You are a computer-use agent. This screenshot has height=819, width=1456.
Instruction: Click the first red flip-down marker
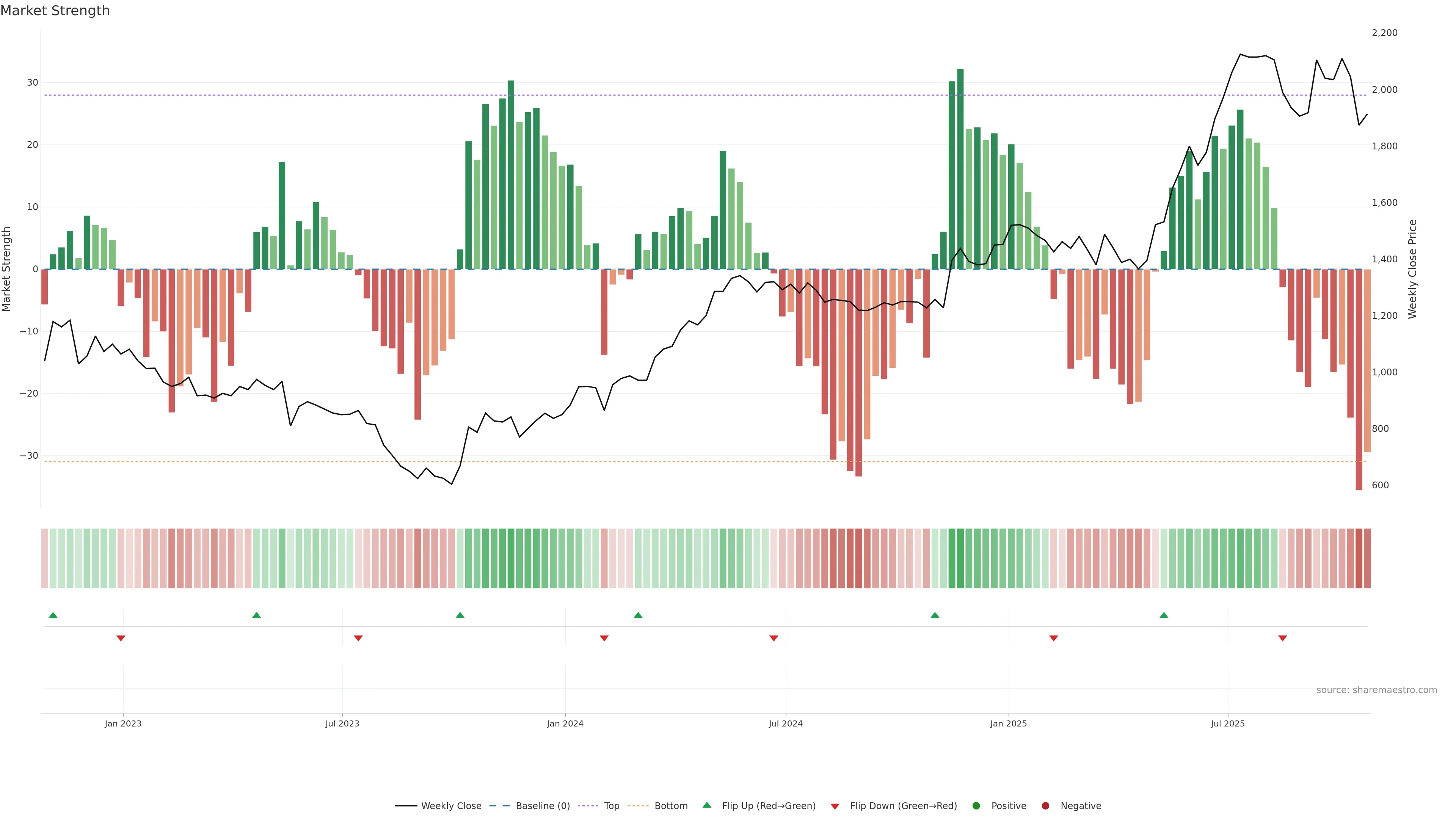click(121, 638)
